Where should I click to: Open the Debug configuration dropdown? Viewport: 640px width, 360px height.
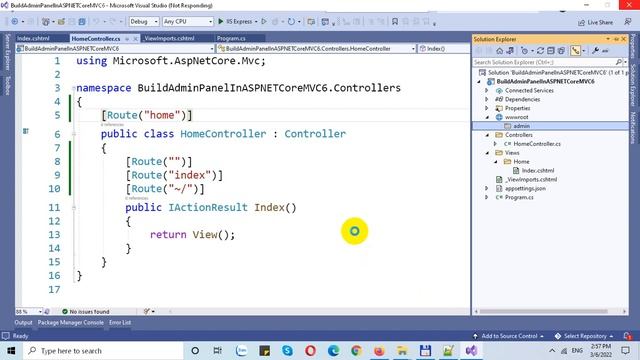click(144, 21)
